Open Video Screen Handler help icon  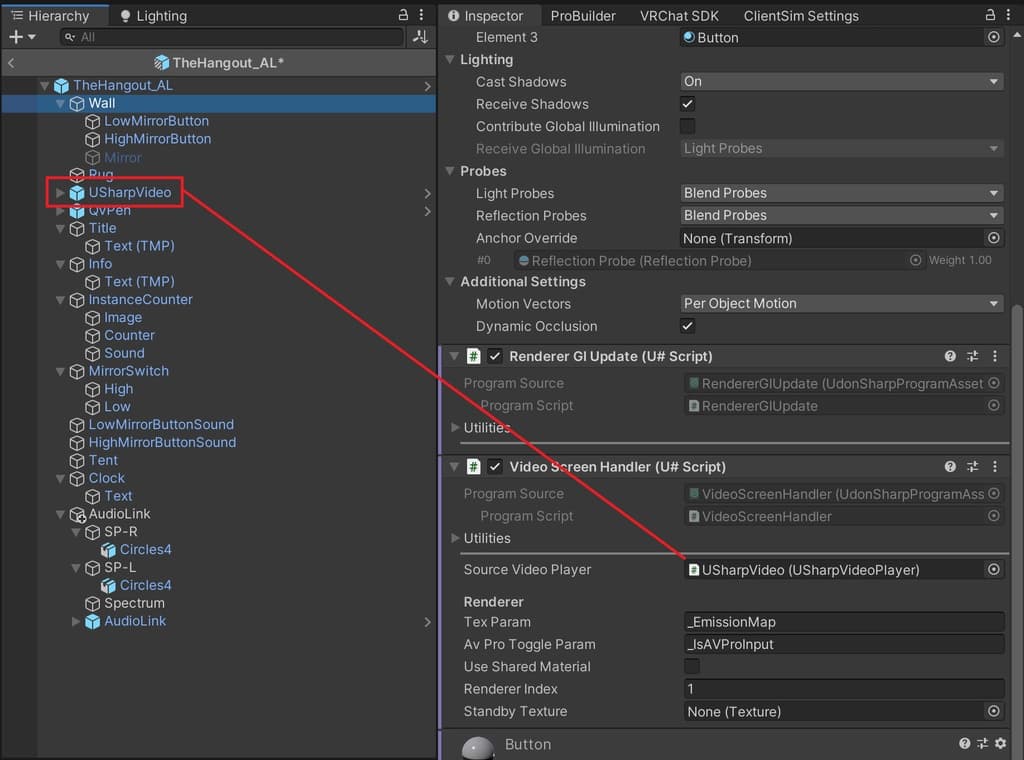pos(950,467)
